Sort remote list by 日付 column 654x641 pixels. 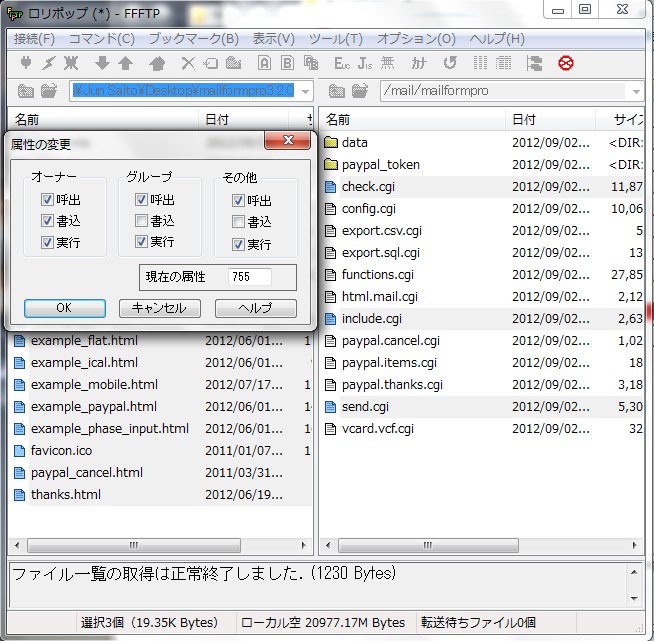pos(550,120)
